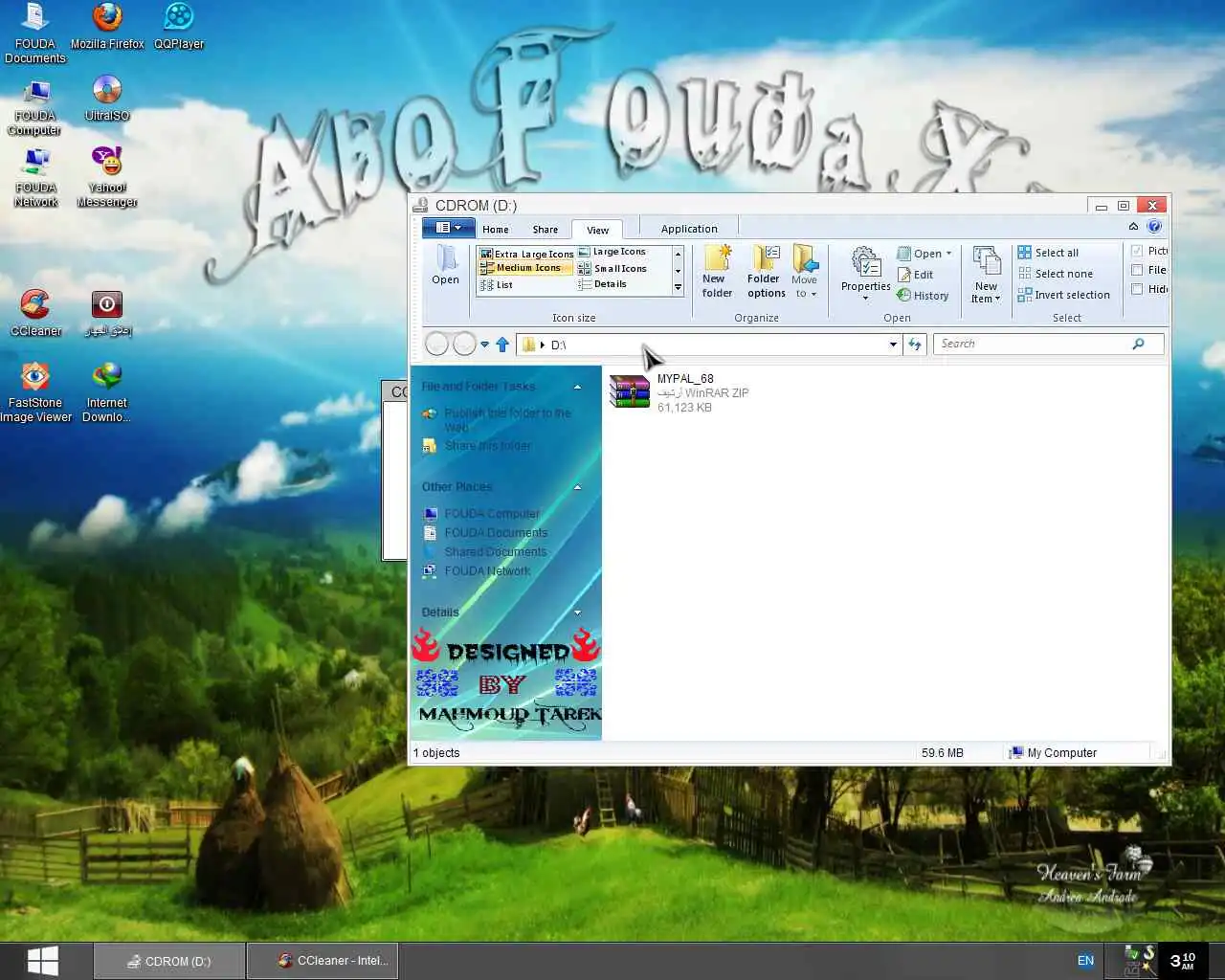Click the Forward navigation button
Screen dimensions: 1225x980
click(464, 345)
